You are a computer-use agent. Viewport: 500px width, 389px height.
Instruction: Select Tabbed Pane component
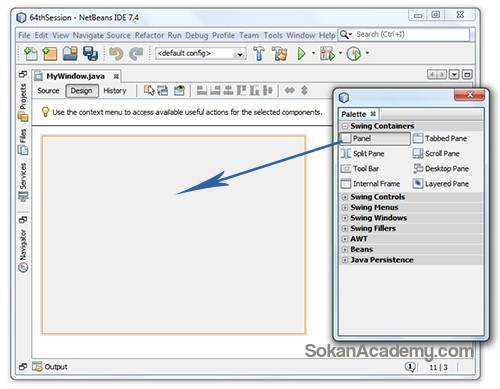tap(440, 138)
